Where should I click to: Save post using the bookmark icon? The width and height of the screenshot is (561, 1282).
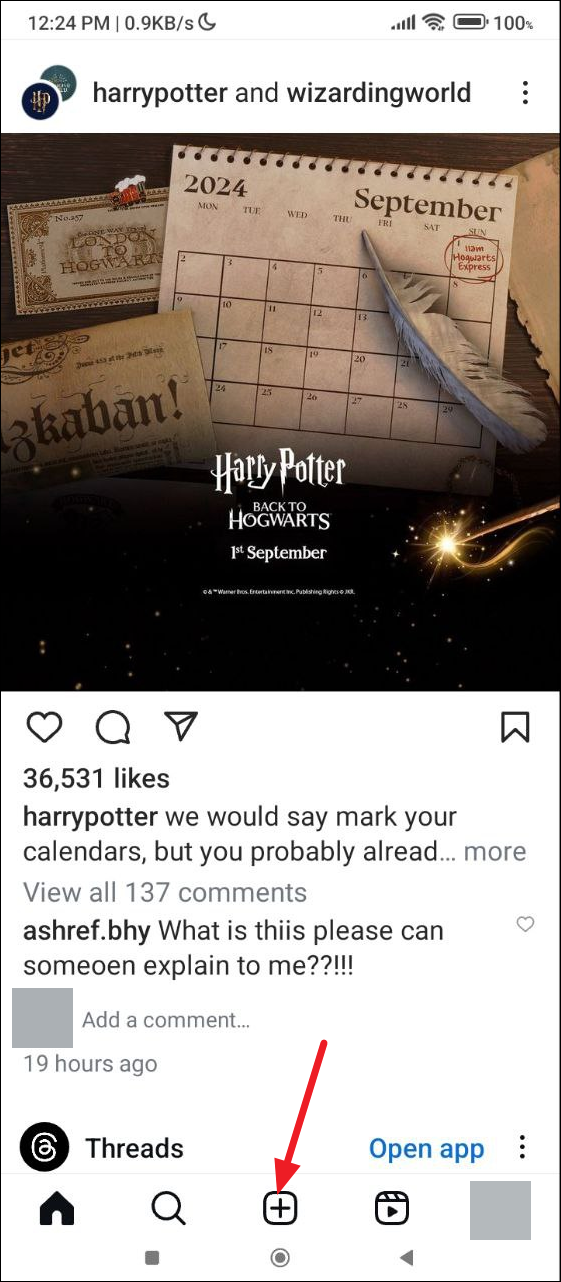point(515,727)
